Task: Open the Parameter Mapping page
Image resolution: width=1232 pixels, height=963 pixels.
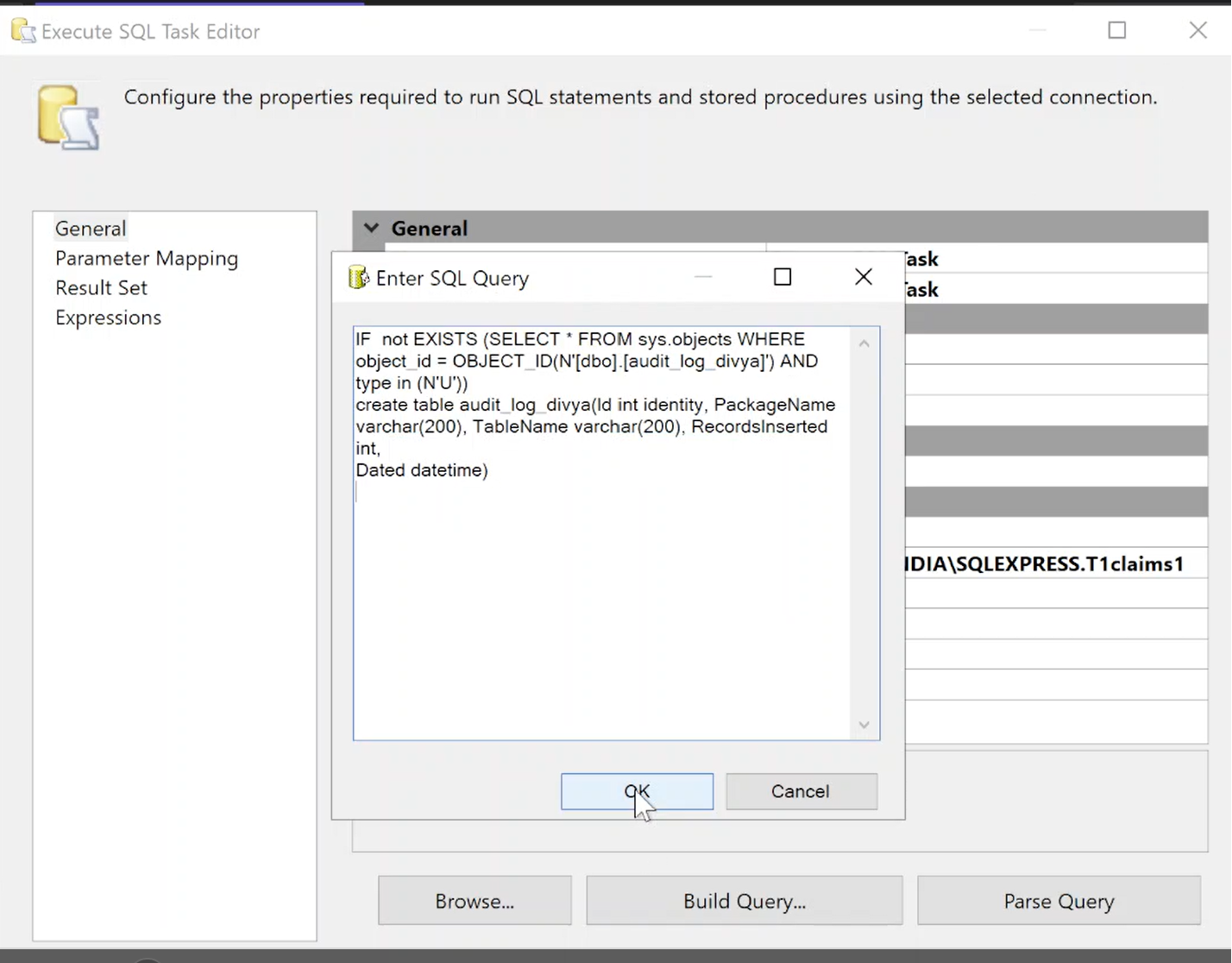Action: [x=147, y=258]
